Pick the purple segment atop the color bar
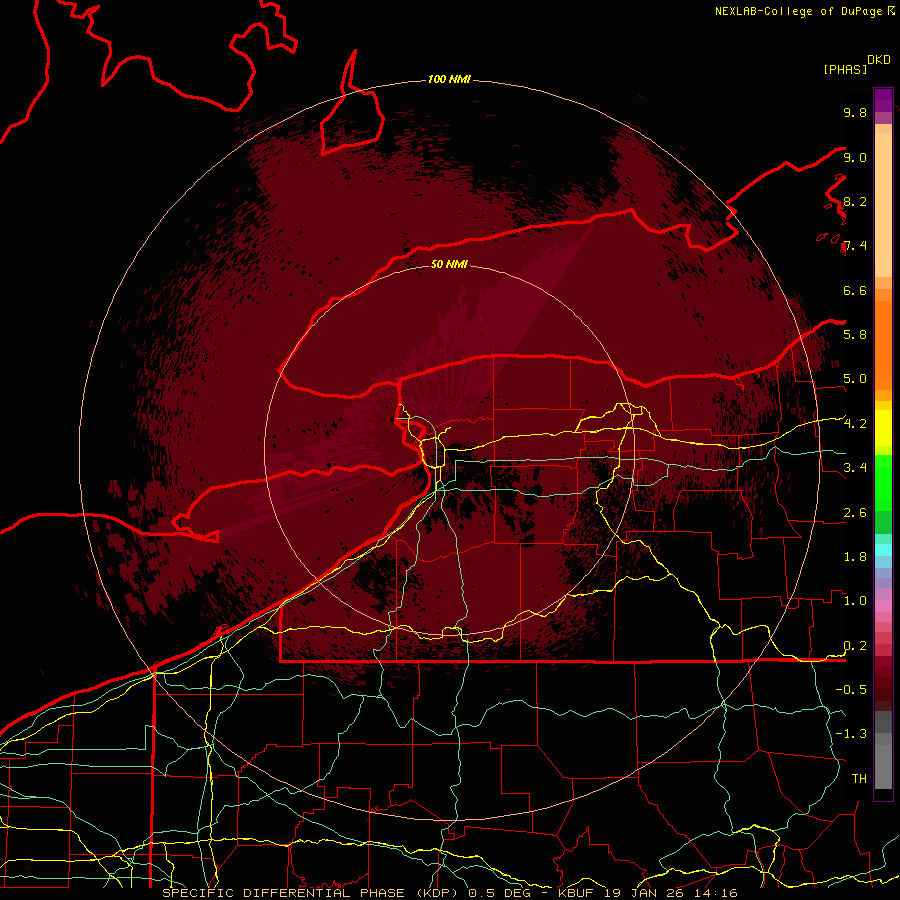The height and width of the screenshot is (900, 900). (x=883, y=100)
